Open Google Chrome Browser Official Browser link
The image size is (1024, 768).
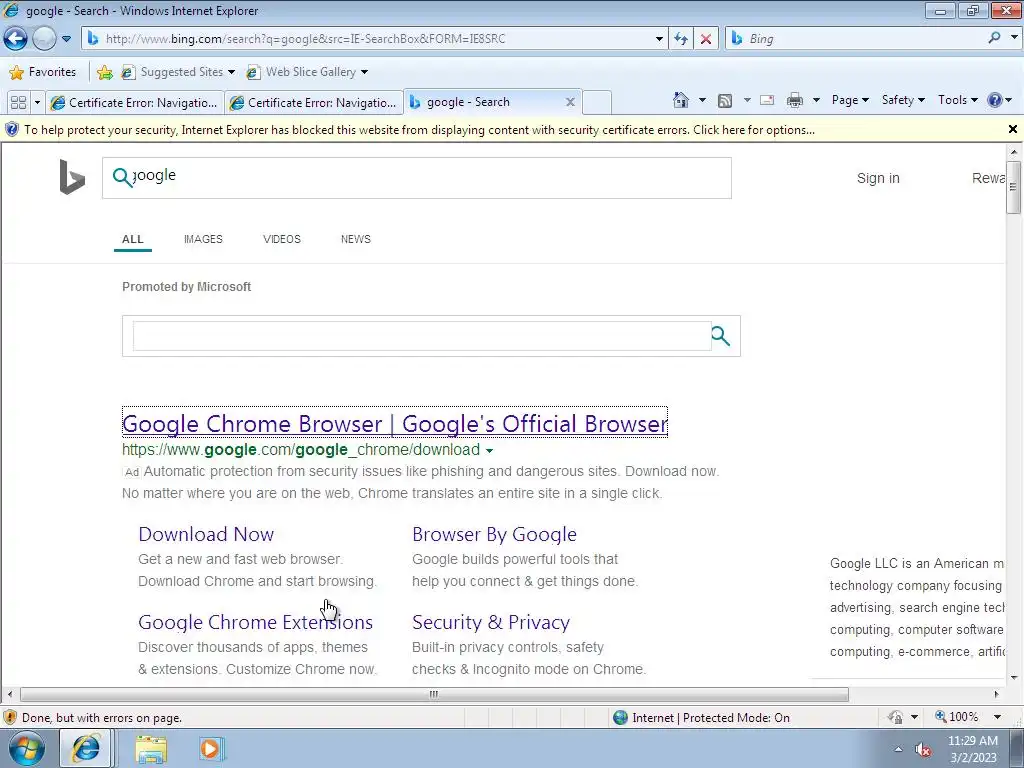click(x=394, y=423)
